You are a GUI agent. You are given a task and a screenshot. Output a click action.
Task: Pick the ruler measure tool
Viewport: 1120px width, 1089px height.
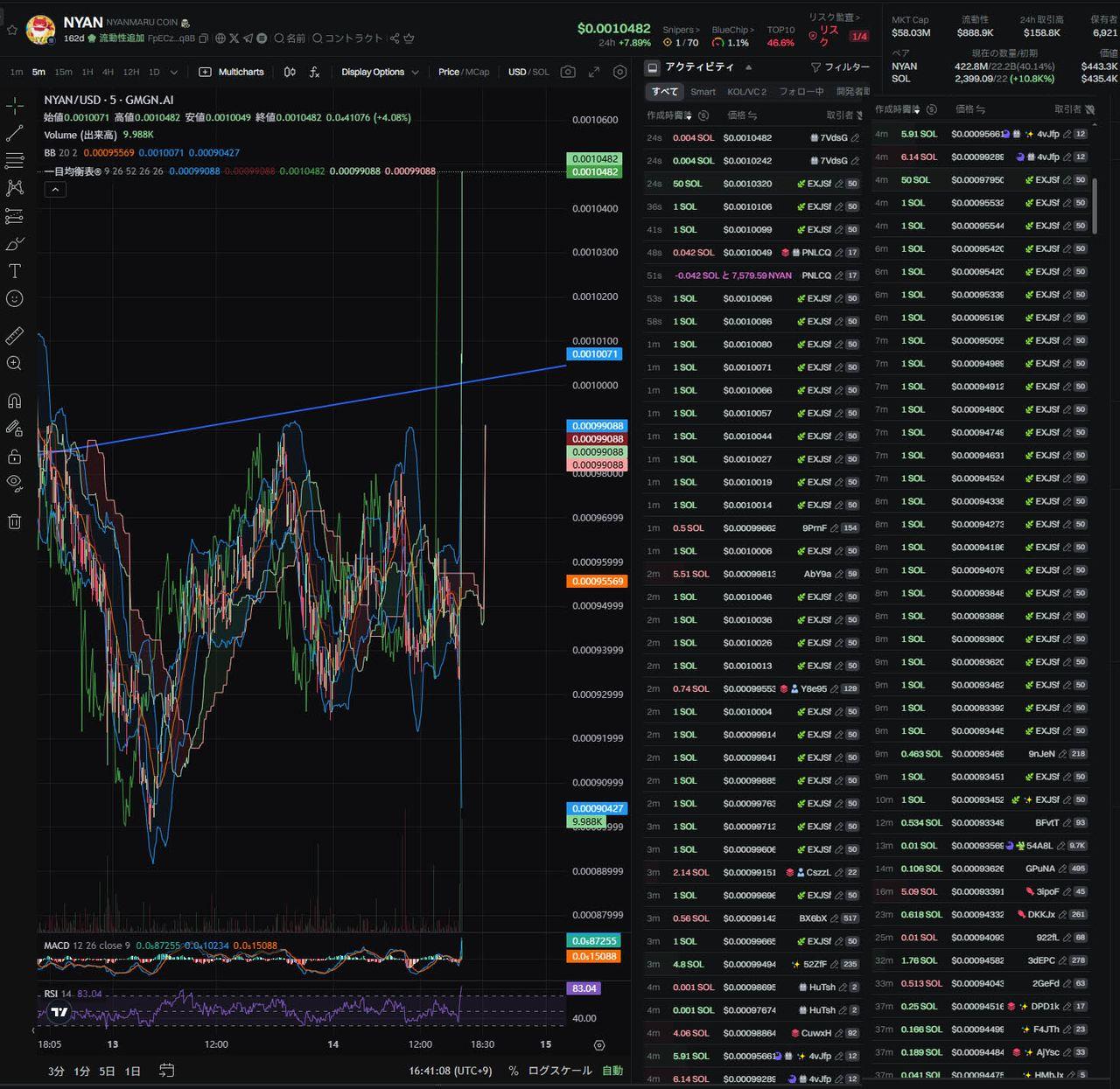coord(15,336)
